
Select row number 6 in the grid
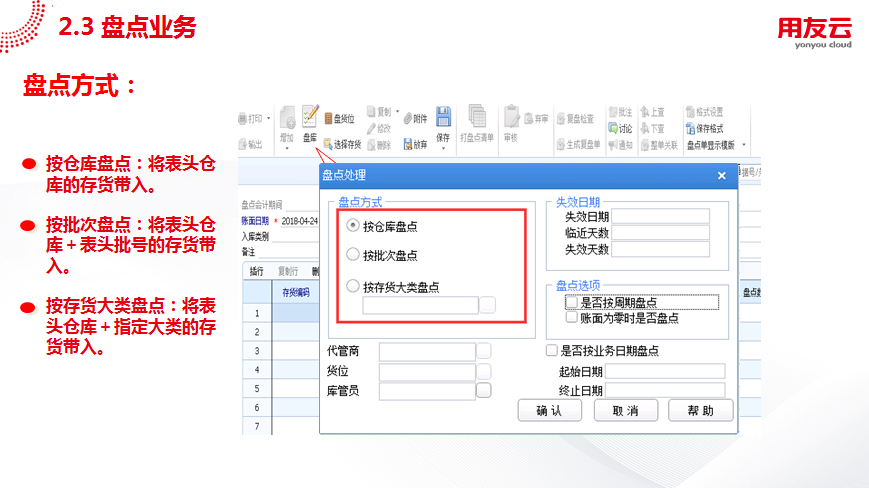(x=257, y=407)
